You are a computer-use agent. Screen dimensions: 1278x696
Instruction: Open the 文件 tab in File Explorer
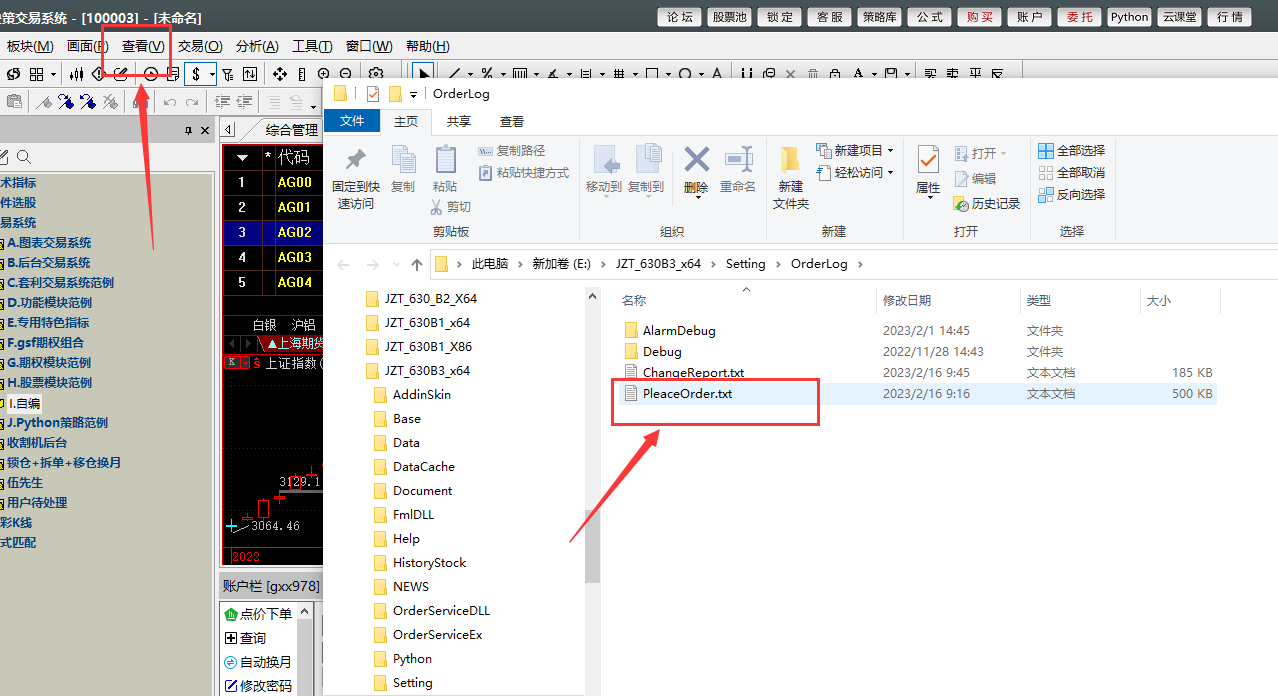(352, 121)
